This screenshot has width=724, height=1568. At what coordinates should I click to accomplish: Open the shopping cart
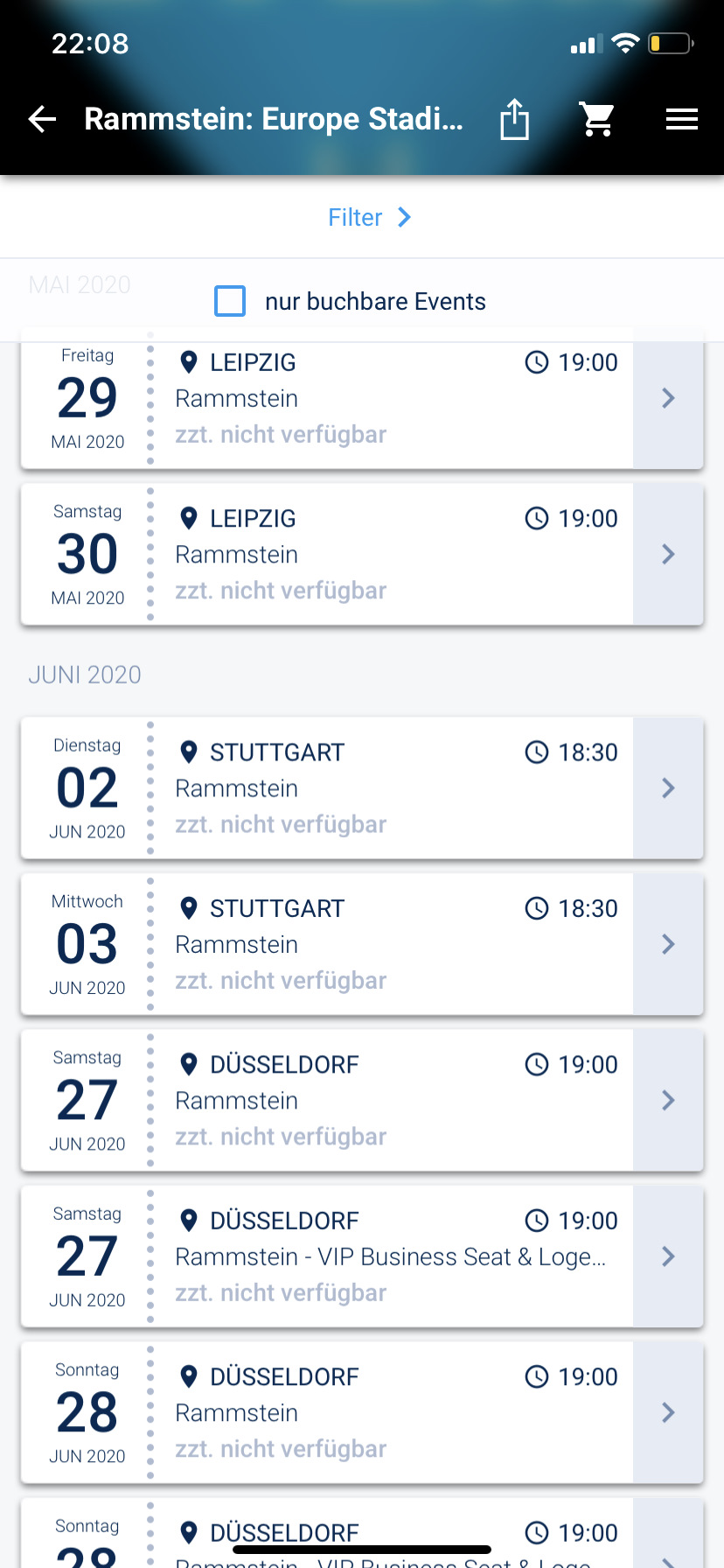click(598, 119)
